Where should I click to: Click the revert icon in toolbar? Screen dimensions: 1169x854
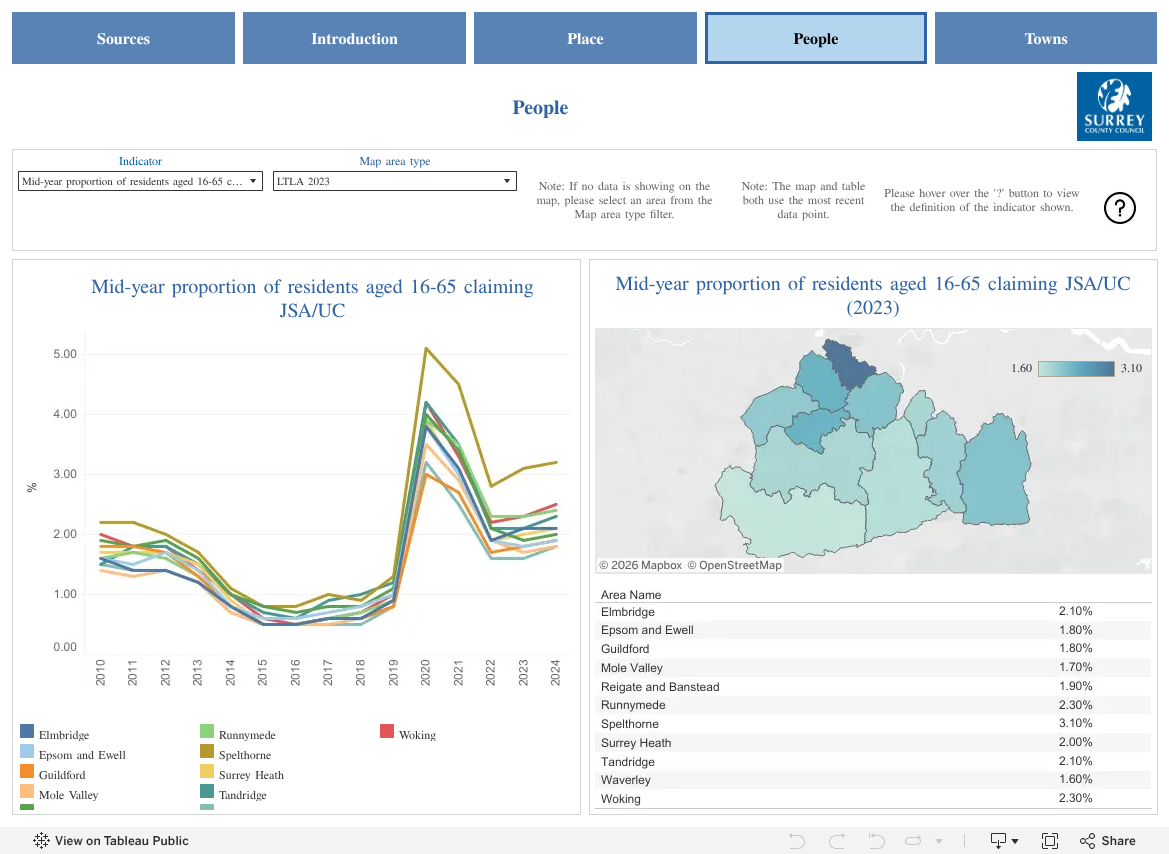click(x=877, y=841)
